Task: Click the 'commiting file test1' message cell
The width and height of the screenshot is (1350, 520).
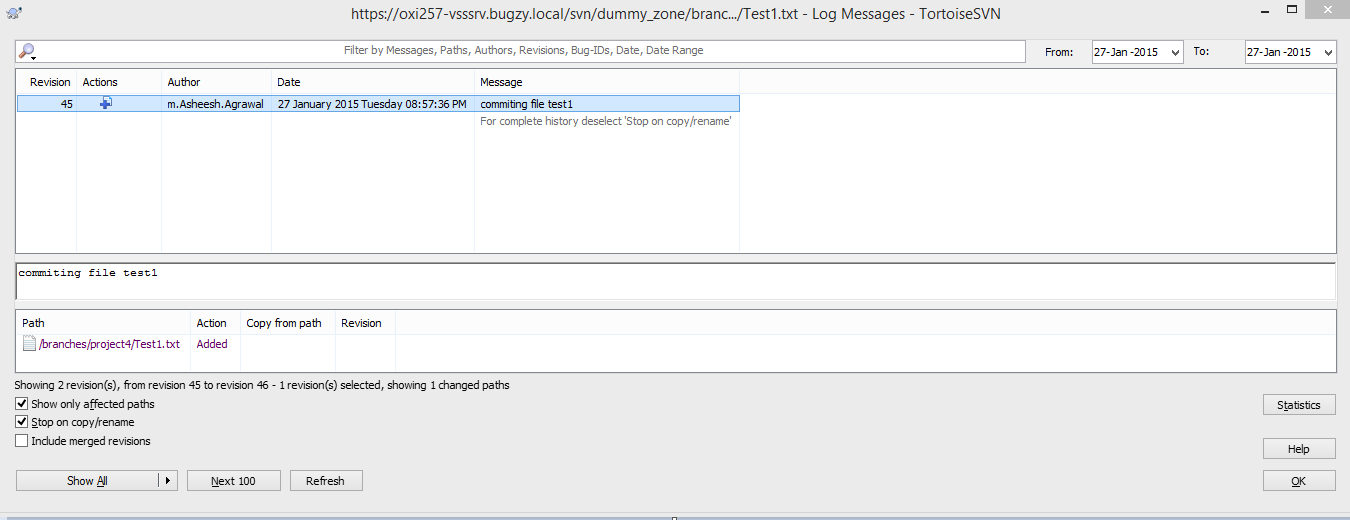Action: (x=526, y=104)
